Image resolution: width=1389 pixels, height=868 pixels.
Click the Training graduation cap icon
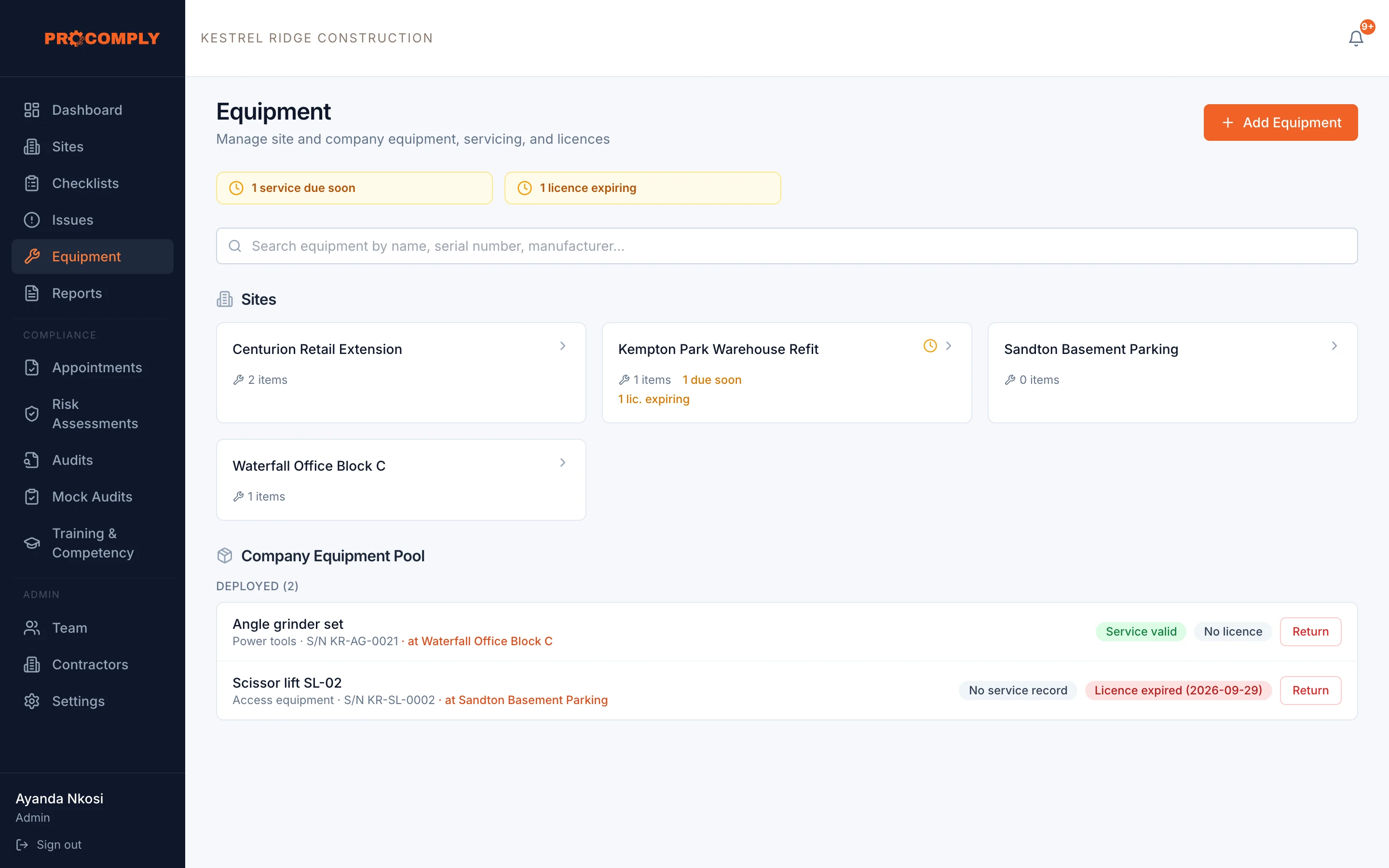click(31, 543)
